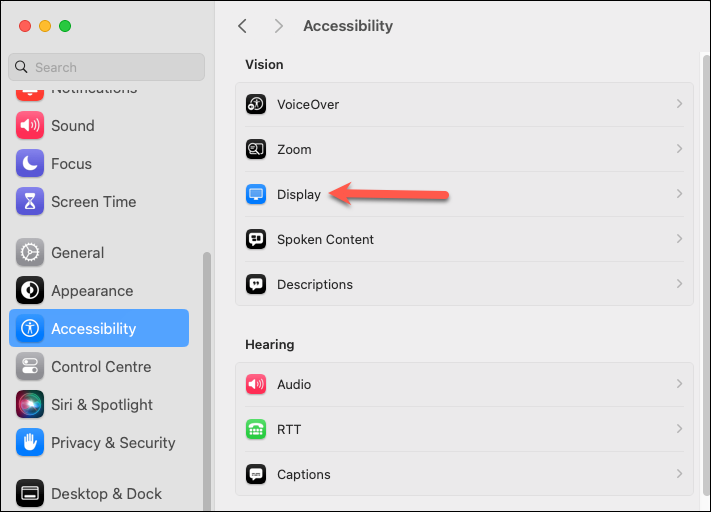The image size is (711, 512).
Task: Click the Search field in sidebar
Action: pyautogui.click(x=107, y=67)
